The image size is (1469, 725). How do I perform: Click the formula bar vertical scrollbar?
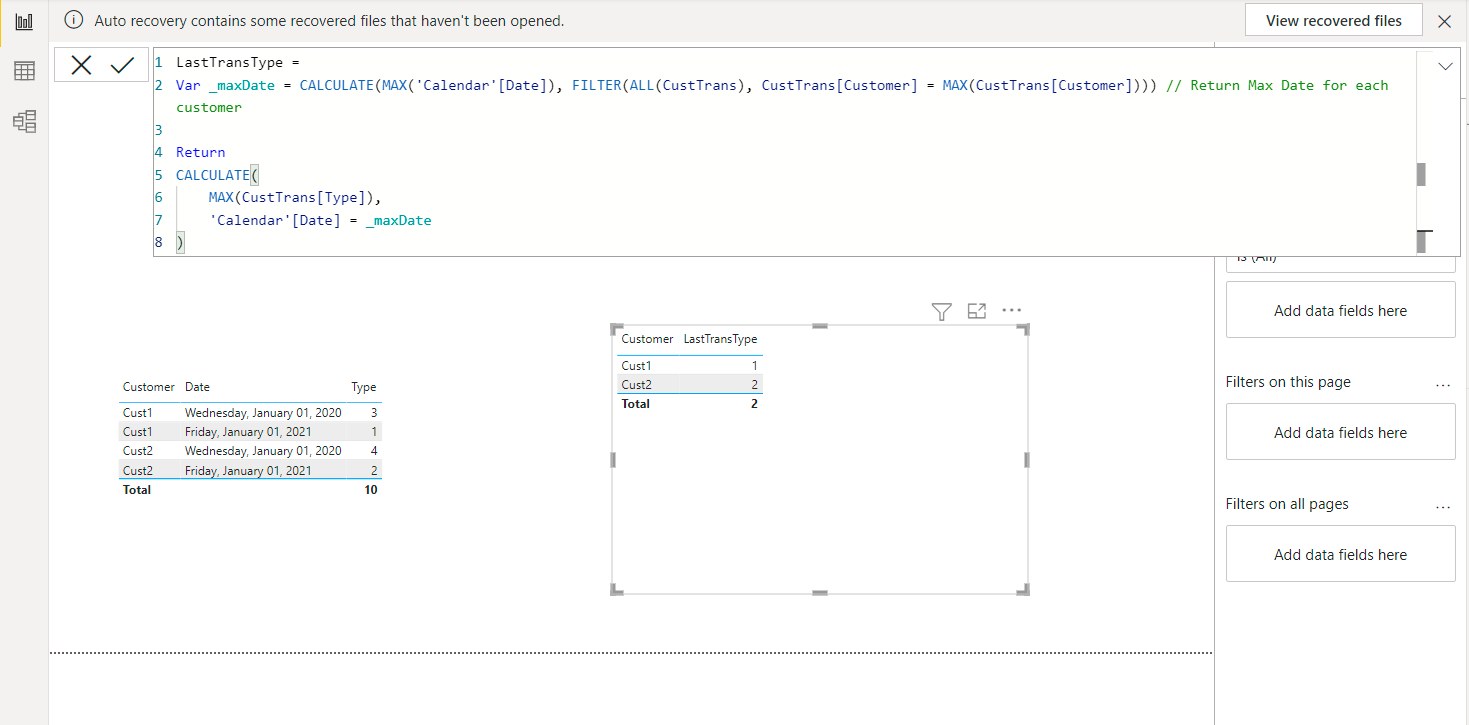coord(1421,175)
